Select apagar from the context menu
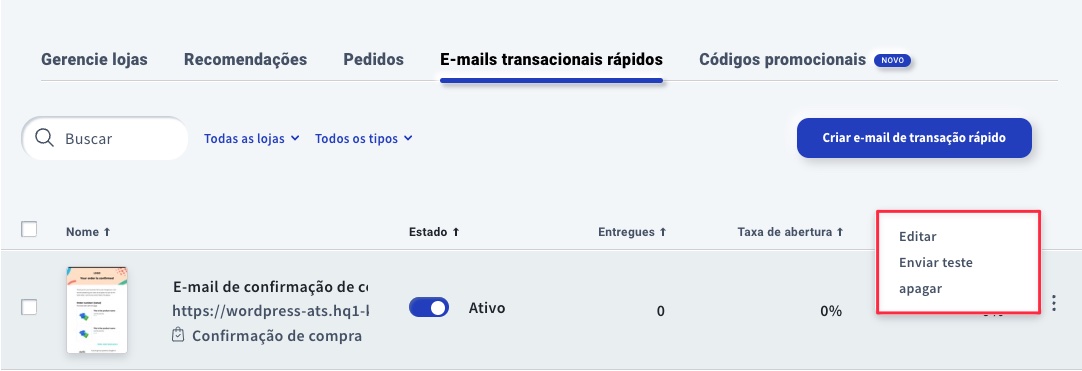 [921, 289]
